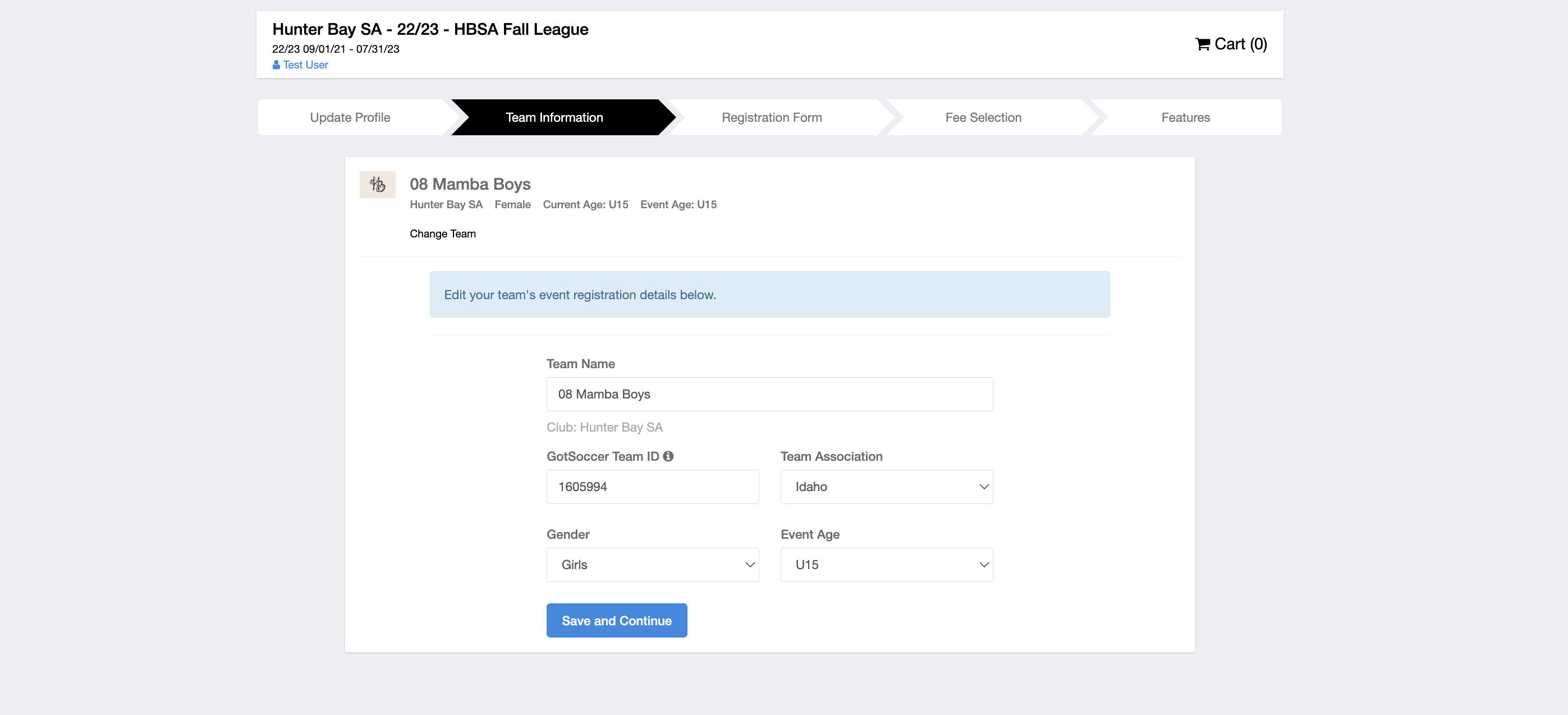Open the Test User profile link
The width and height of the screenshot is (1568, 715).
tap(305, 65)
